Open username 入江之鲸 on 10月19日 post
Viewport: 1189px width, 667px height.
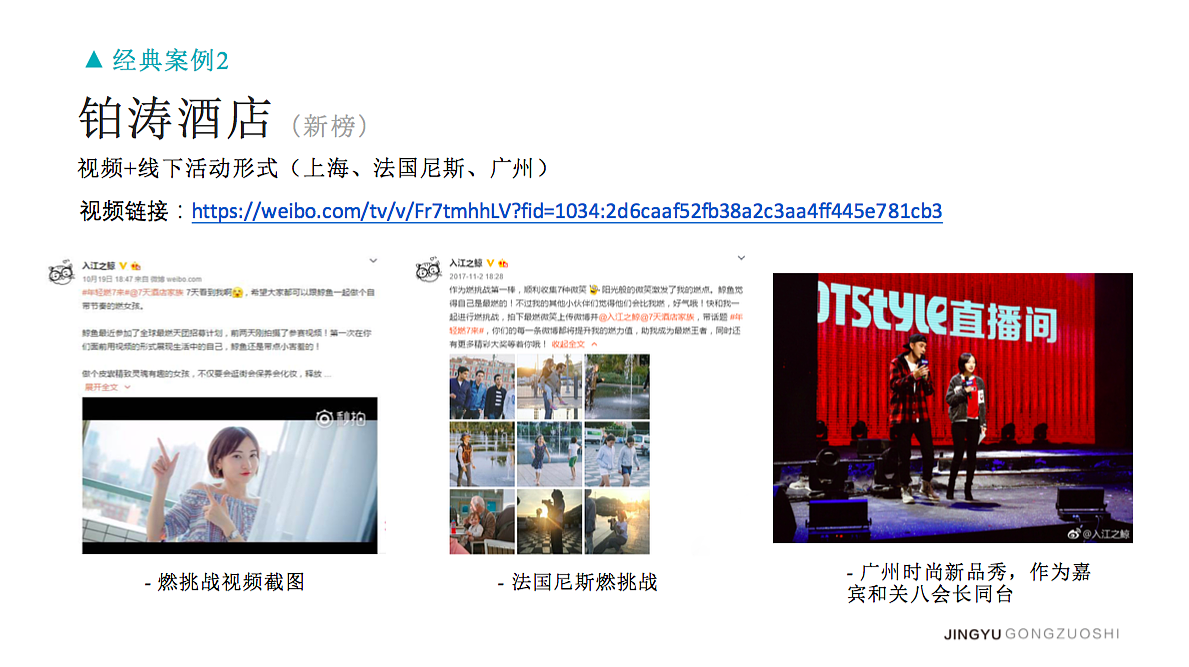pos(99,266)
